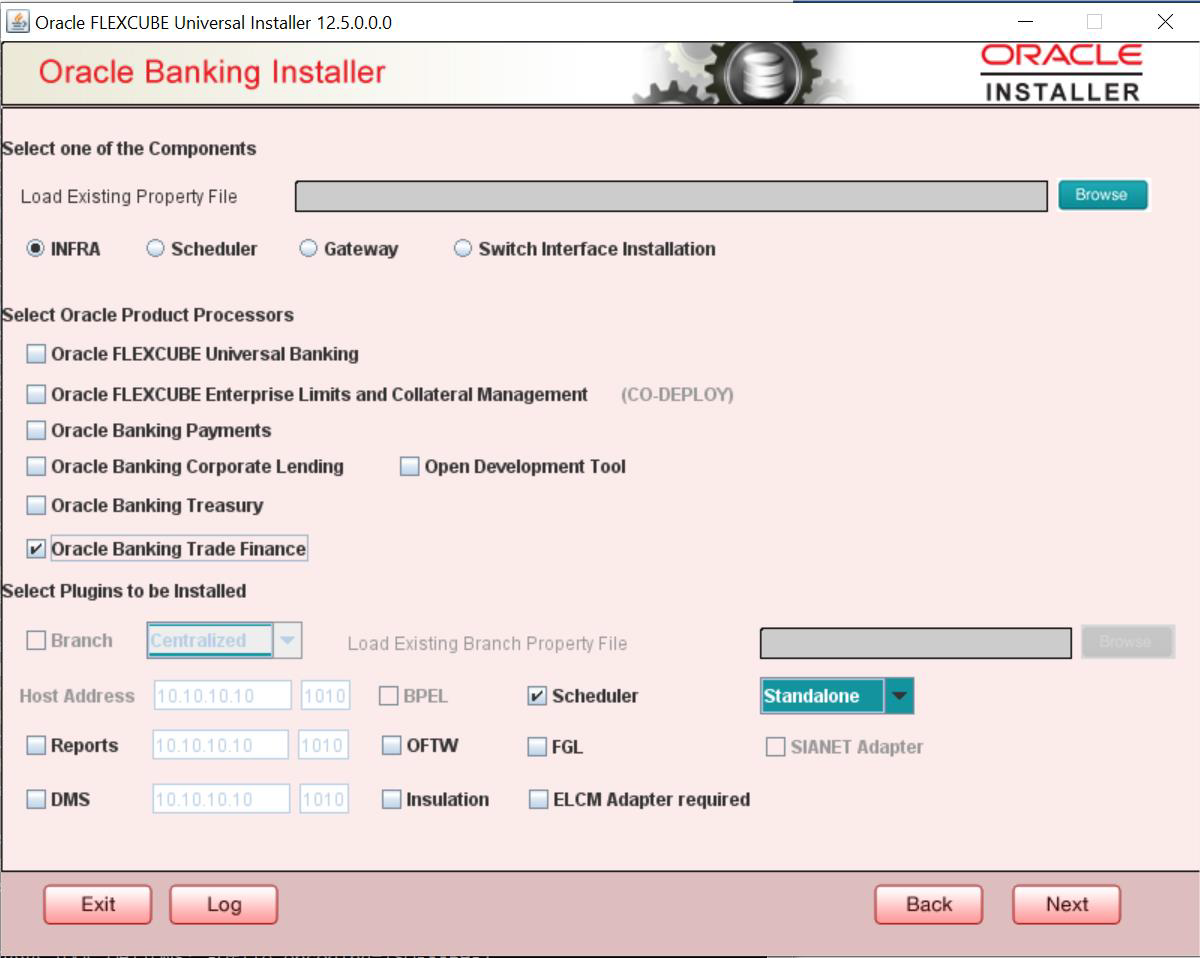Check Oracle Banking Payments processor
Viewport: 1200px width, 958px height.
(36, 430)
